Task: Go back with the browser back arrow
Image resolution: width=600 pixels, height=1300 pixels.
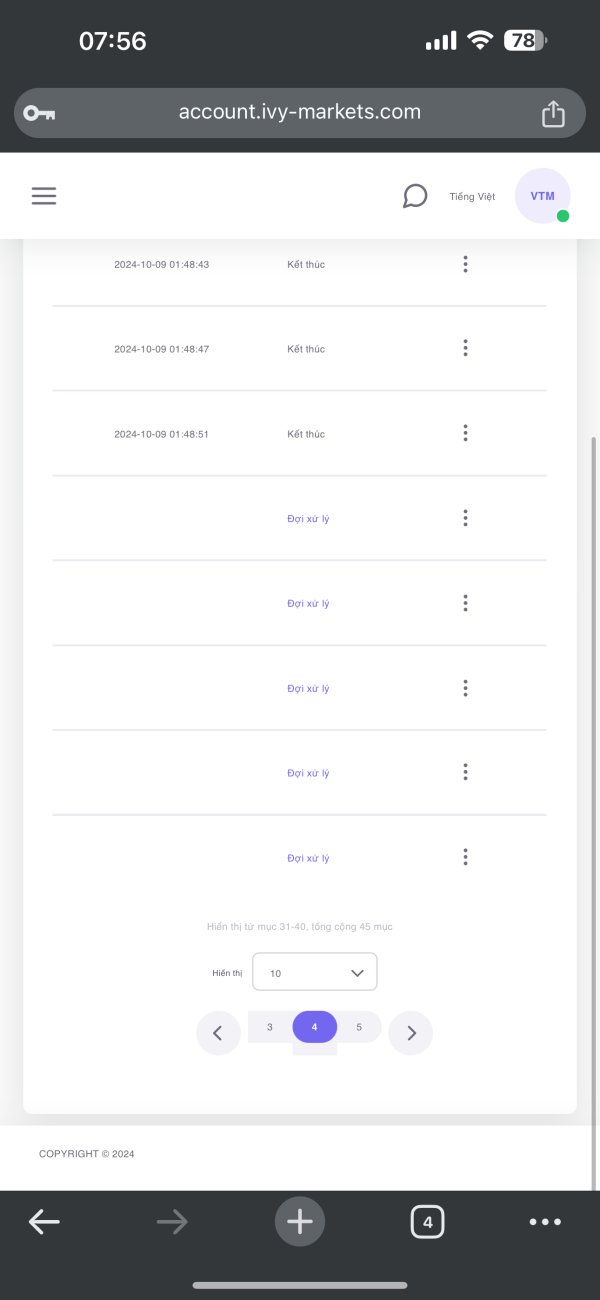Action: click(x=44, y=1221)
